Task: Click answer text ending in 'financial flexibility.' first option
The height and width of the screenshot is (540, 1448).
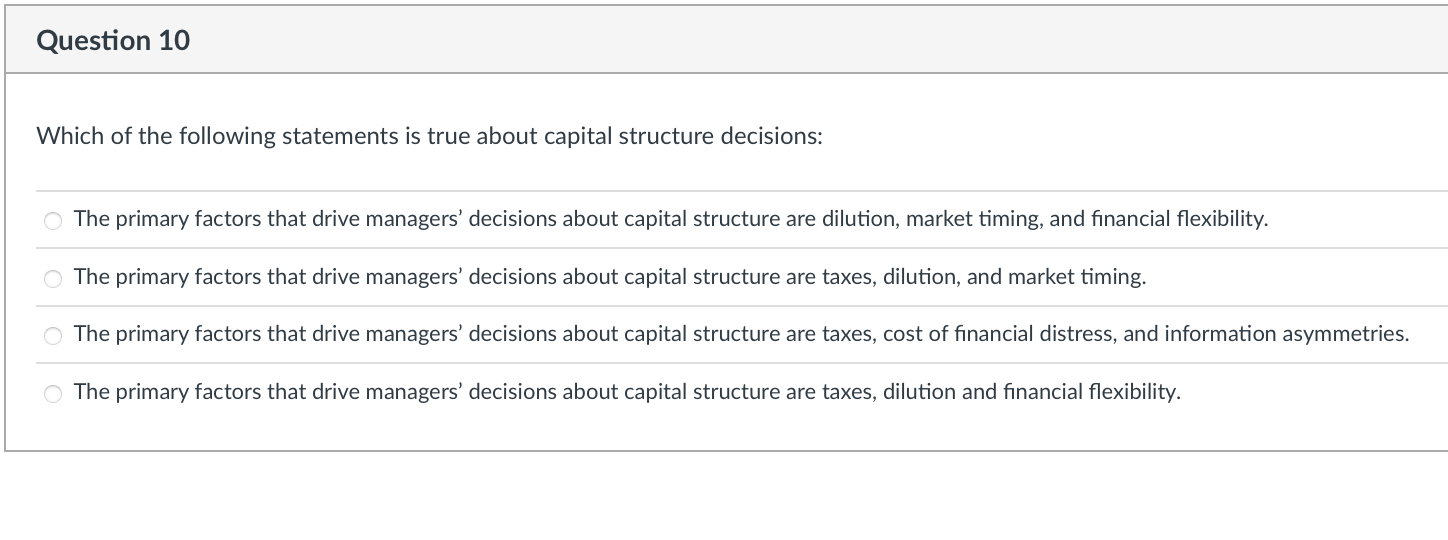Action: (x=670, y=219)
